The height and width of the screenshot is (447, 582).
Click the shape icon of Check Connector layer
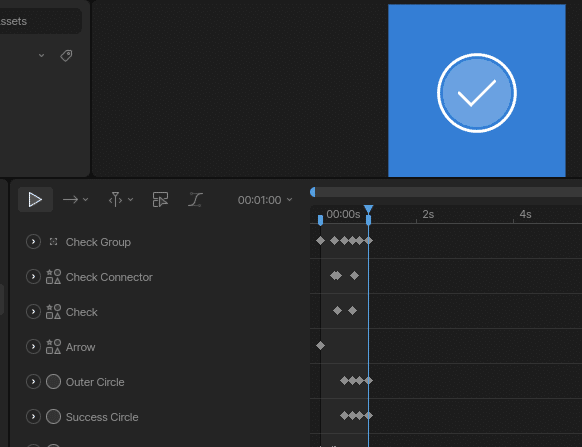point(53,277)
